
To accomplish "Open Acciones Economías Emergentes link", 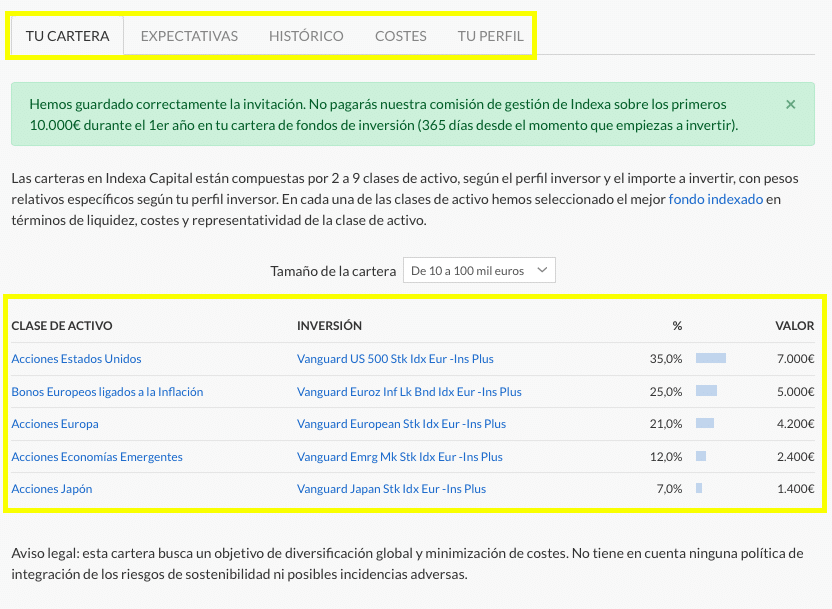I will point(97,457).
